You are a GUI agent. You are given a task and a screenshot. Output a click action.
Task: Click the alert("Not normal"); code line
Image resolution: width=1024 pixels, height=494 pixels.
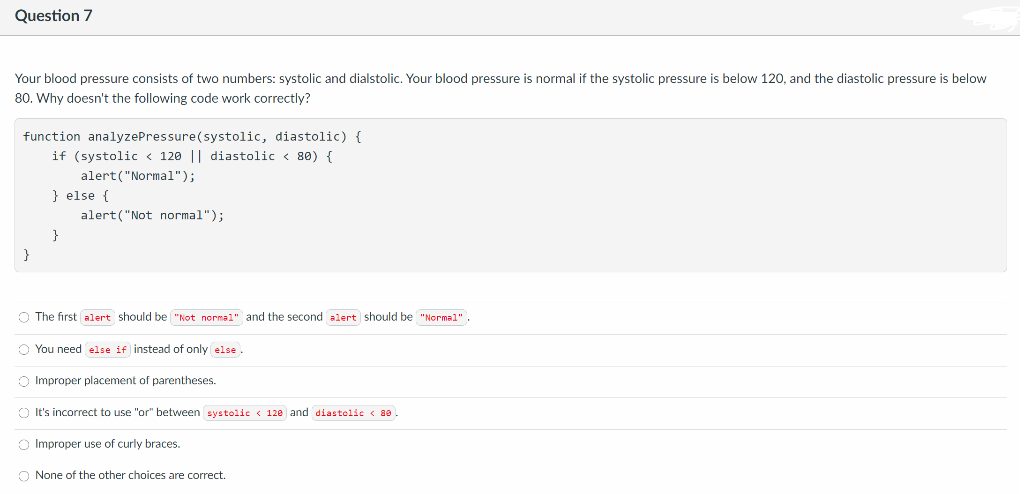coord(152,215)
